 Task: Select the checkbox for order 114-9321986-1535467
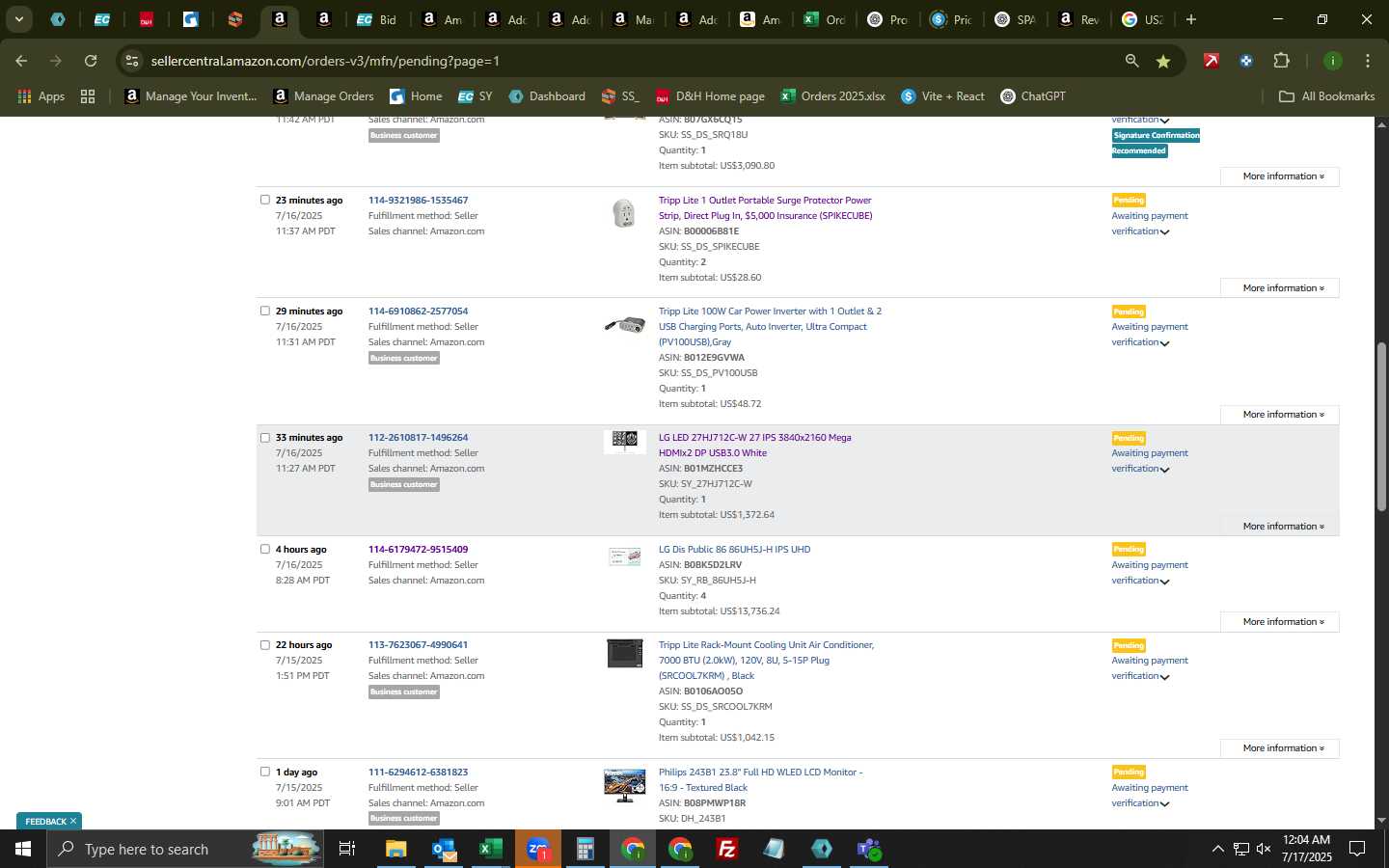(265, 200)
